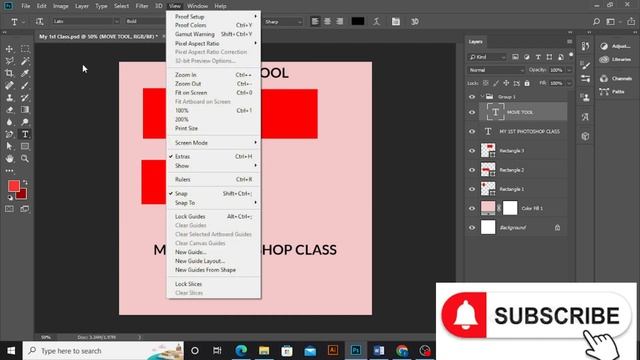The height and width of the screenshot is (360, 640).
Task: Choose Zoom In from View menu
Action: (x=213, y=75)
